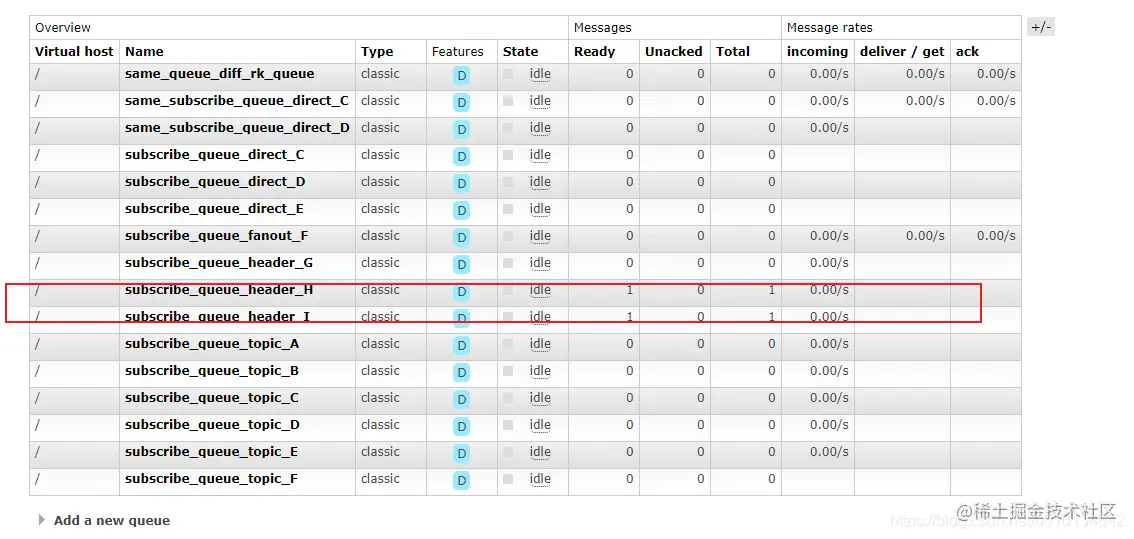Open the same_subscribe_queue_direct_C queue

236,101
